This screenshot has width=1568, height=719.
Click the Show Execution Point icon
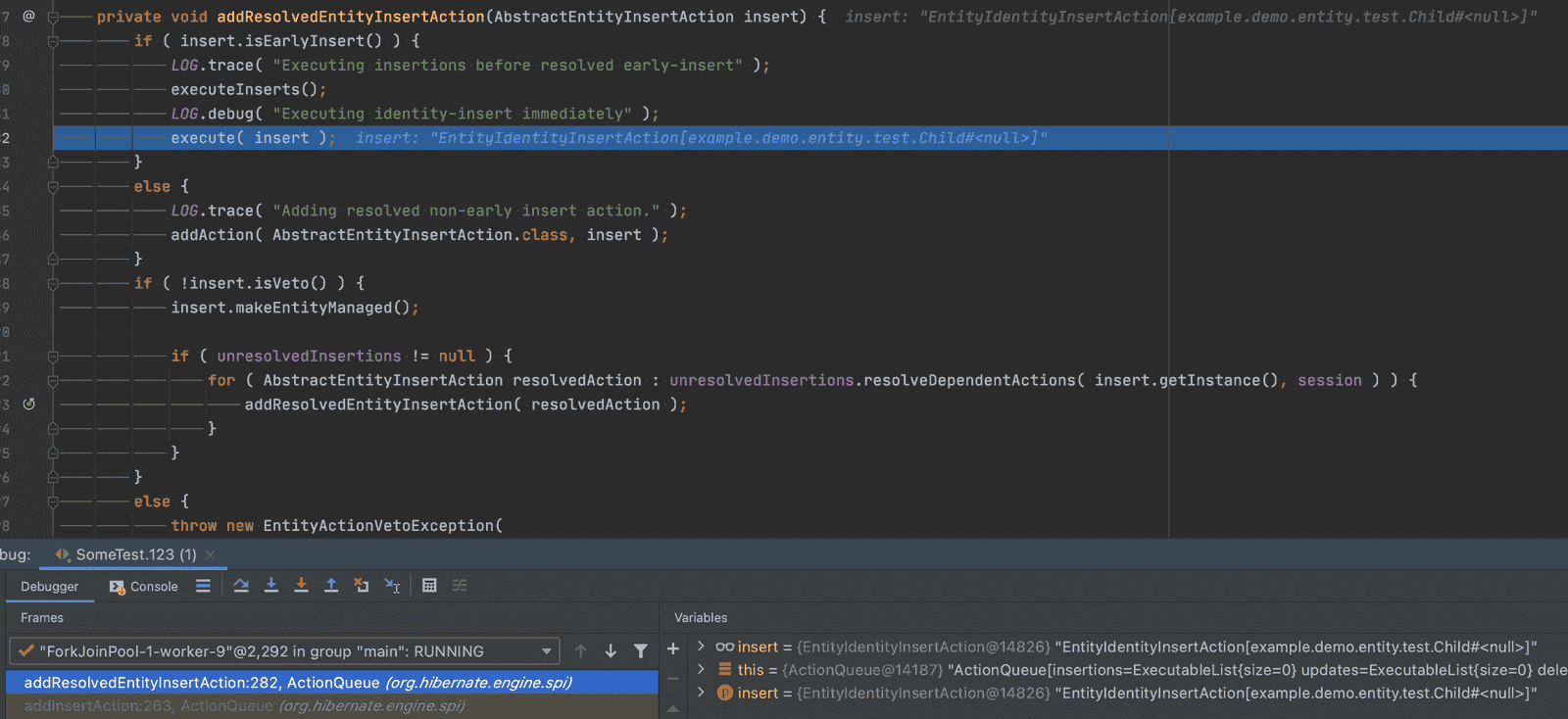click(203, 586)
